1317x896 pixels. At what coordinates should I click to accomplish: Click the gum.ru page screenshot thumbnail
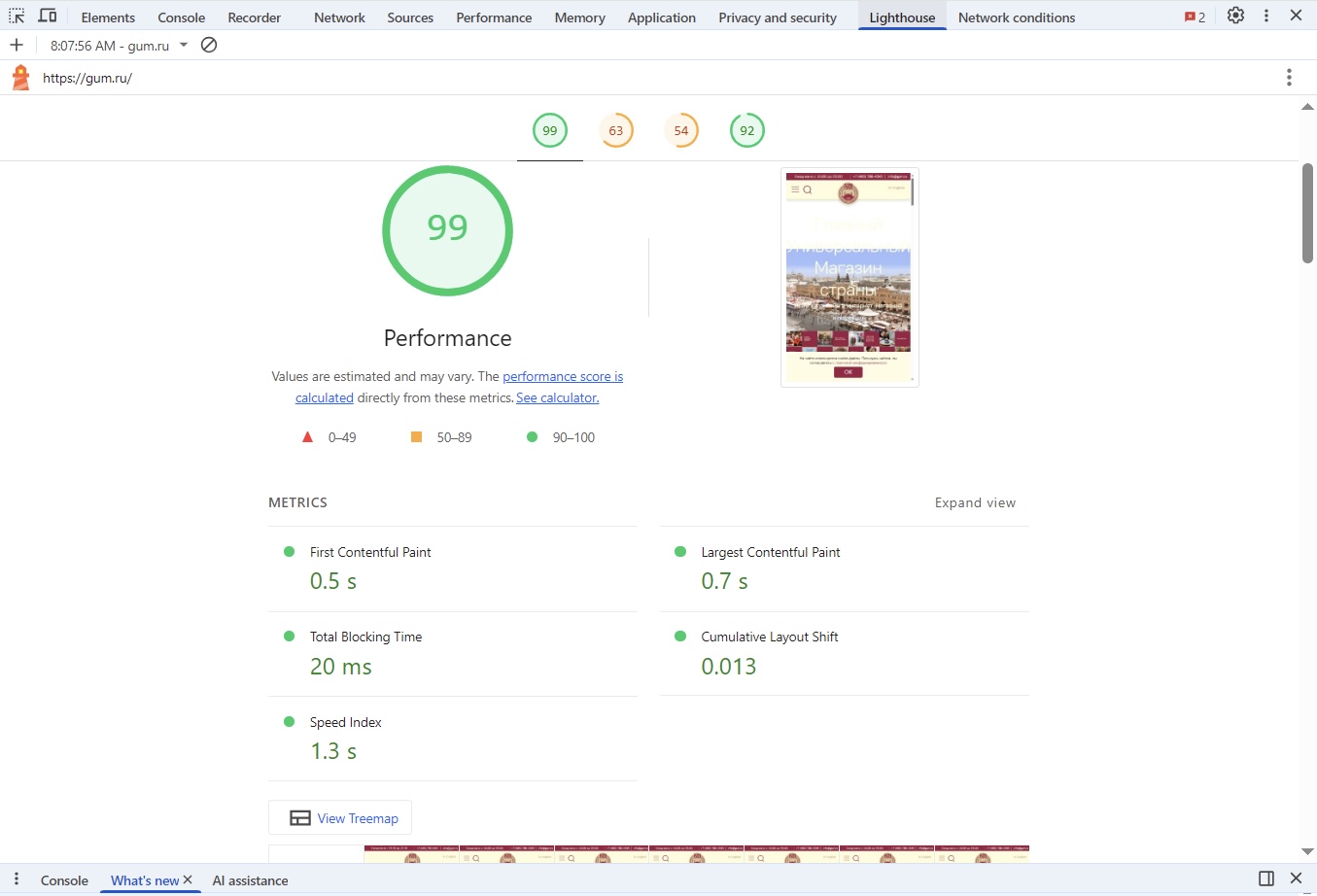tap(849, 277)
